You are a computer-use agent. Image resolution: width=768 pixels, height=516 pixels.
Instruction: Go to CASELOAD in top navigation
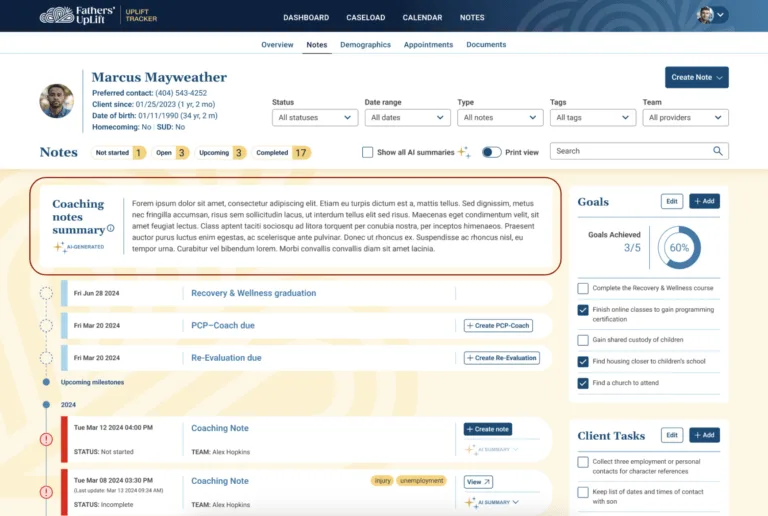[x=366, y=18]
